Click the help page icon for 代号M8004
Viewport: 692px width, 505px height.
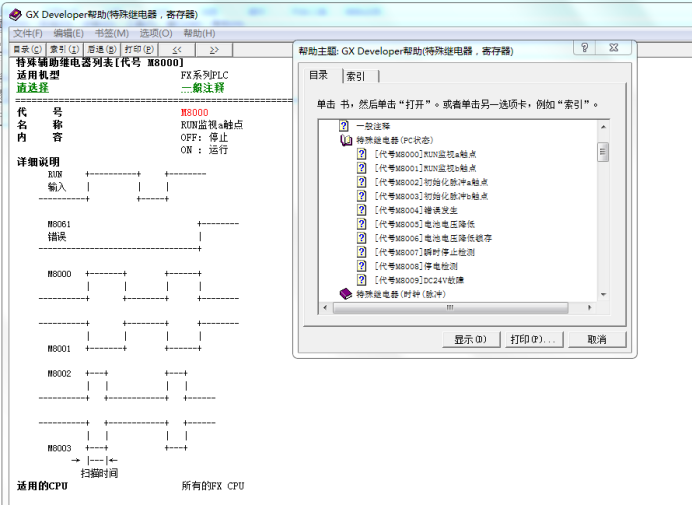pos(361,210)
